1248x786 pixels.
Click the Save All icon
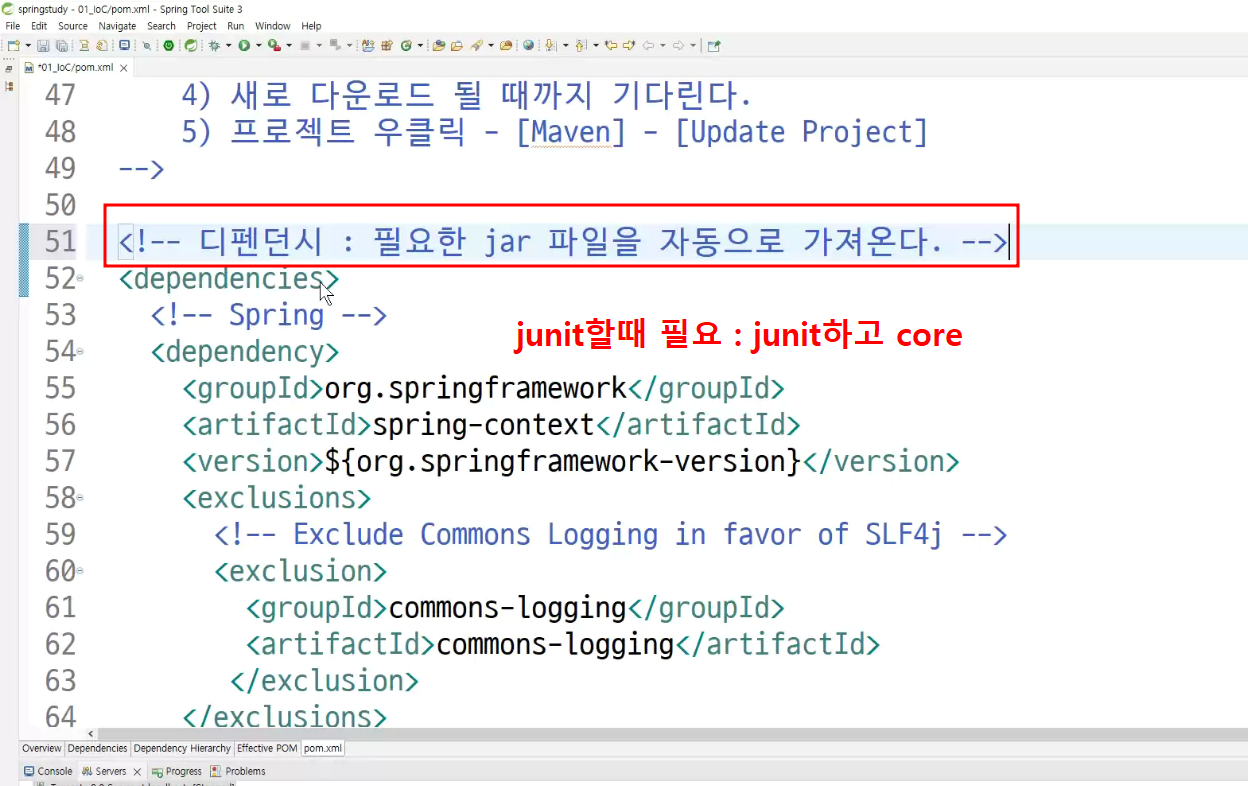pos(62,45)
